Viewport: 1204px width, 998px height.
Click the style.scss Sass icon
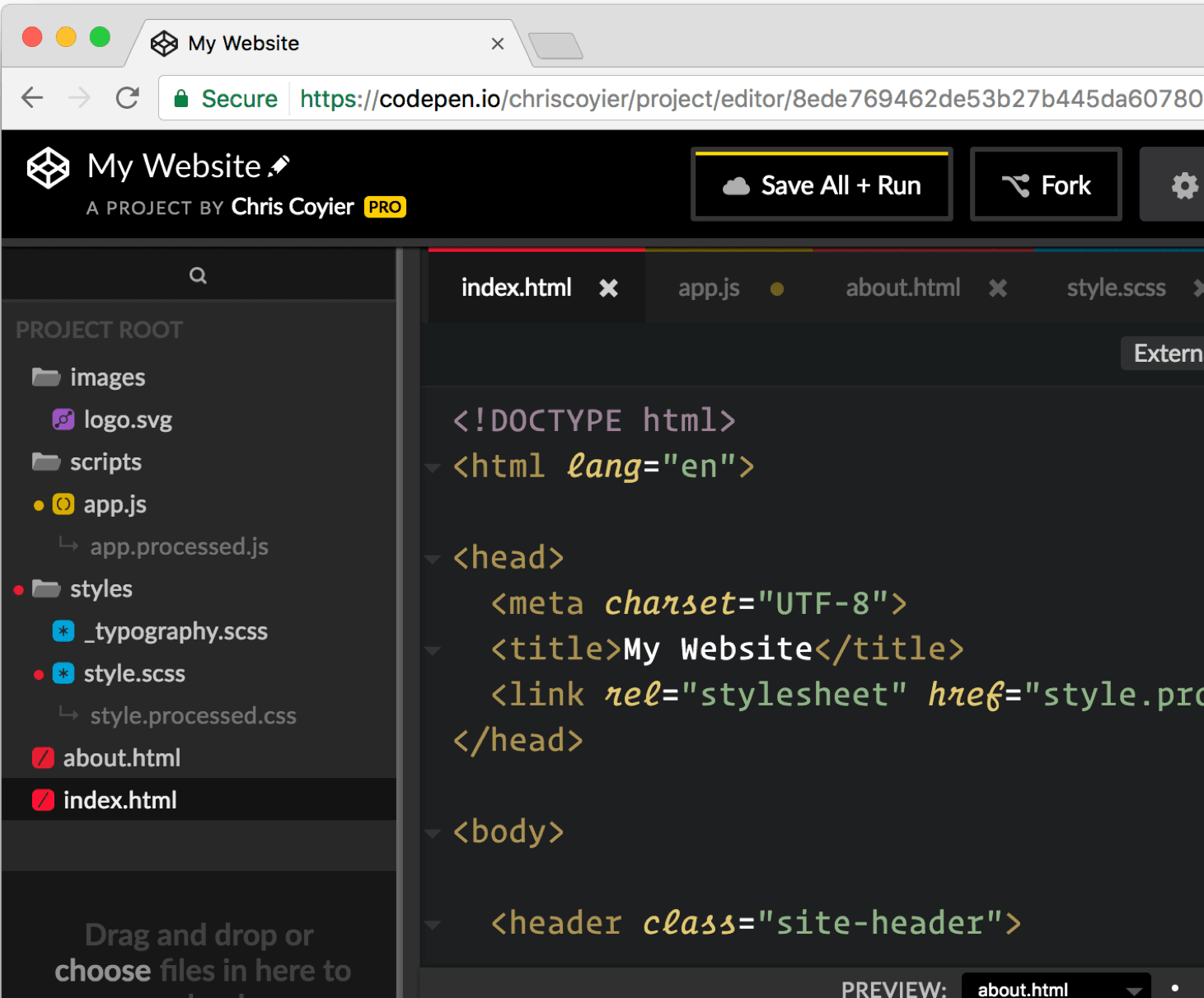pyautogui.click(x=63, y=673)
